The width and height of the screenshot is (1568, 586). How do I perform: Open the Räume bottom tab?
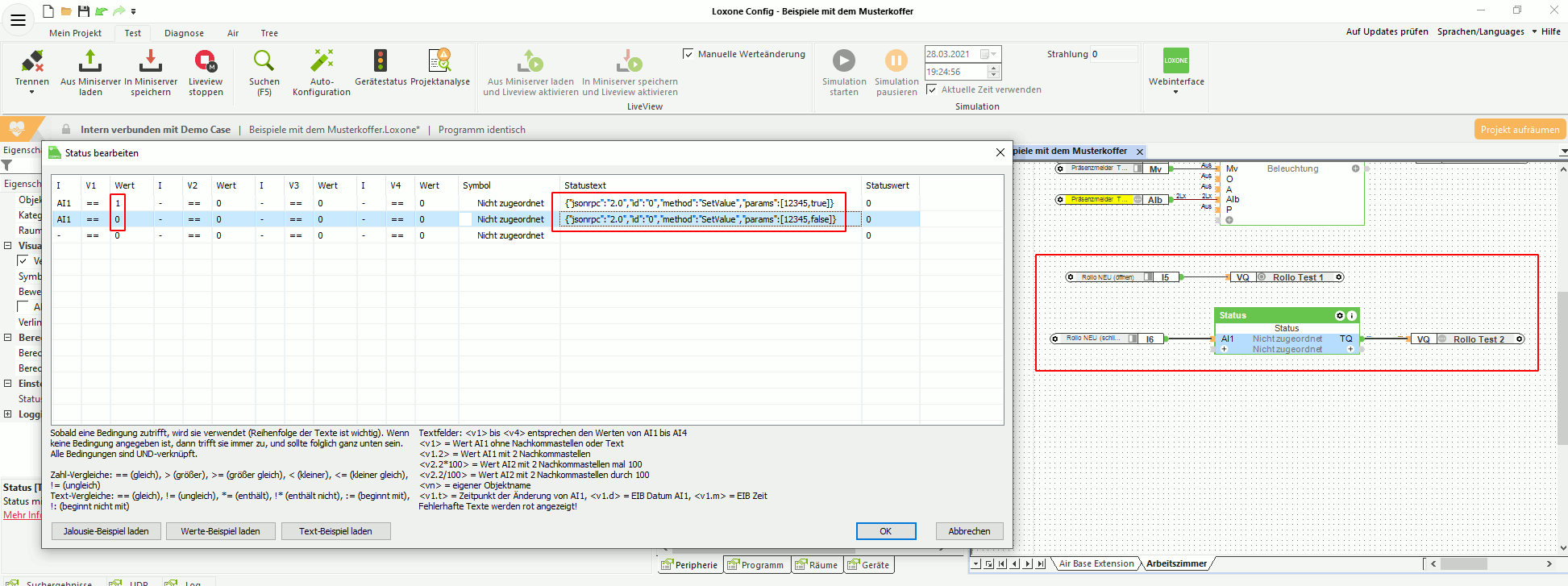click(x=816, y=565)
